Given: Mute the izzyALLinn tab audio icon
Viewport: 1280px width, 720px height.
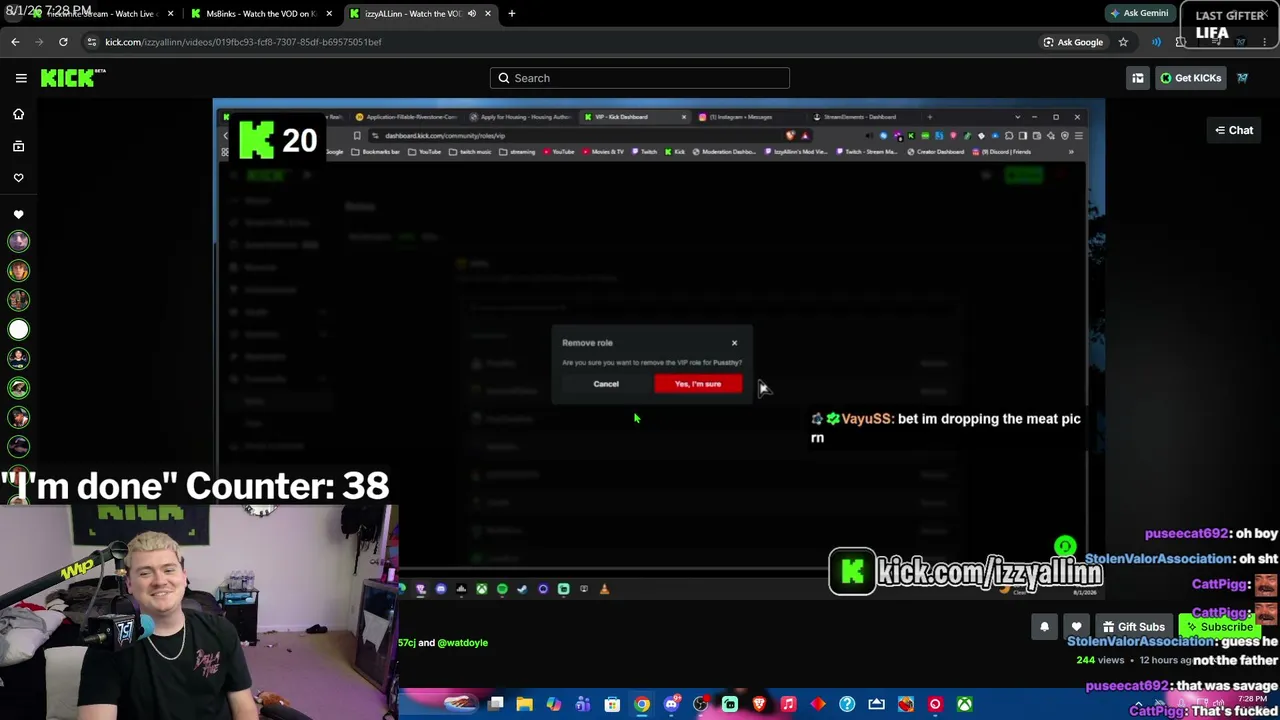Looking at the screenshot, I should tap(472, 14).
